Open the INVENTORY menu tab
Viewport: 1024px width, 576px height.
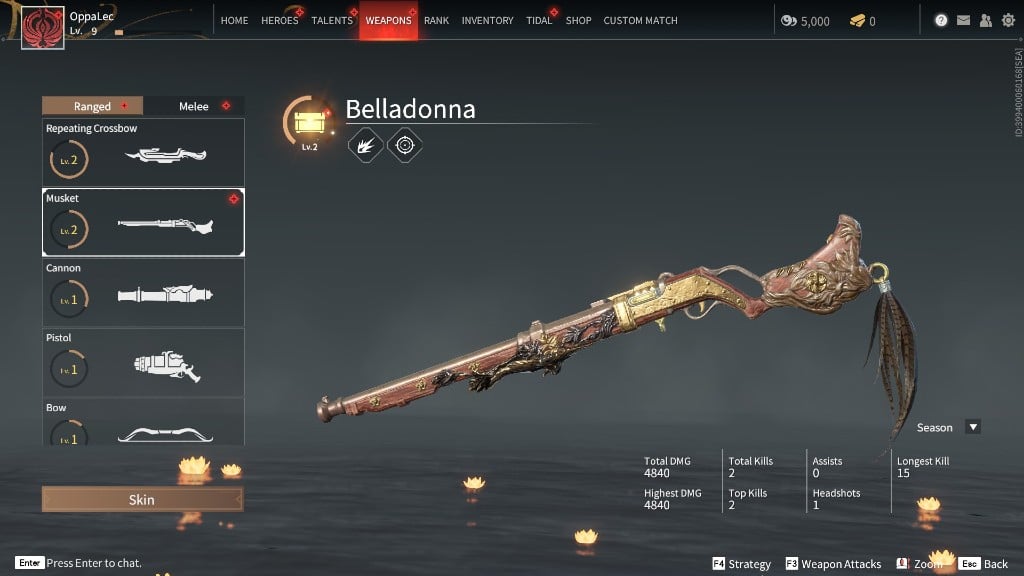point(487,20)
